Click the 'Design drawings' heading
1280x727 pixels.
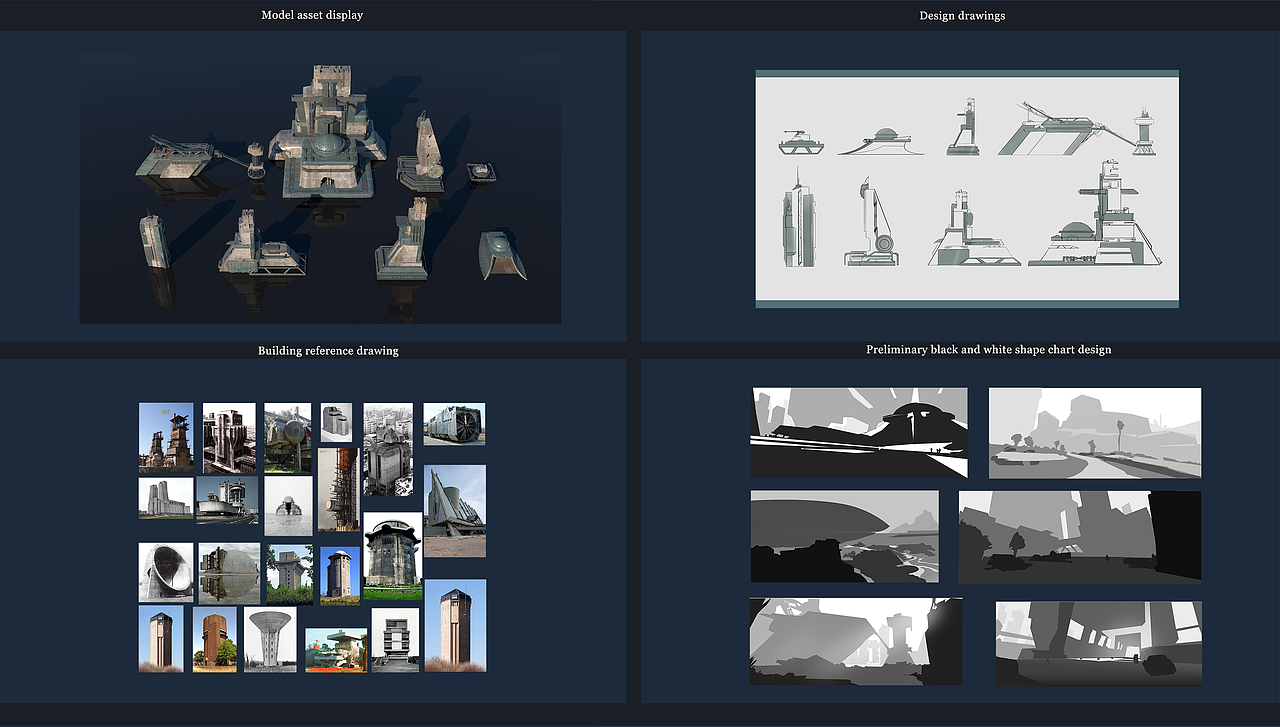(962, 15)
